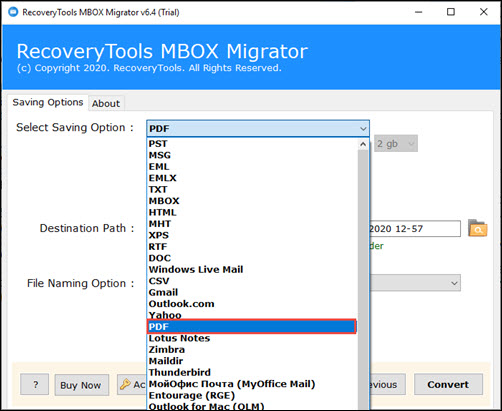Click the key icon on Activate button
This screenshot has width=502, height=411.
click(x=125, y=384)
